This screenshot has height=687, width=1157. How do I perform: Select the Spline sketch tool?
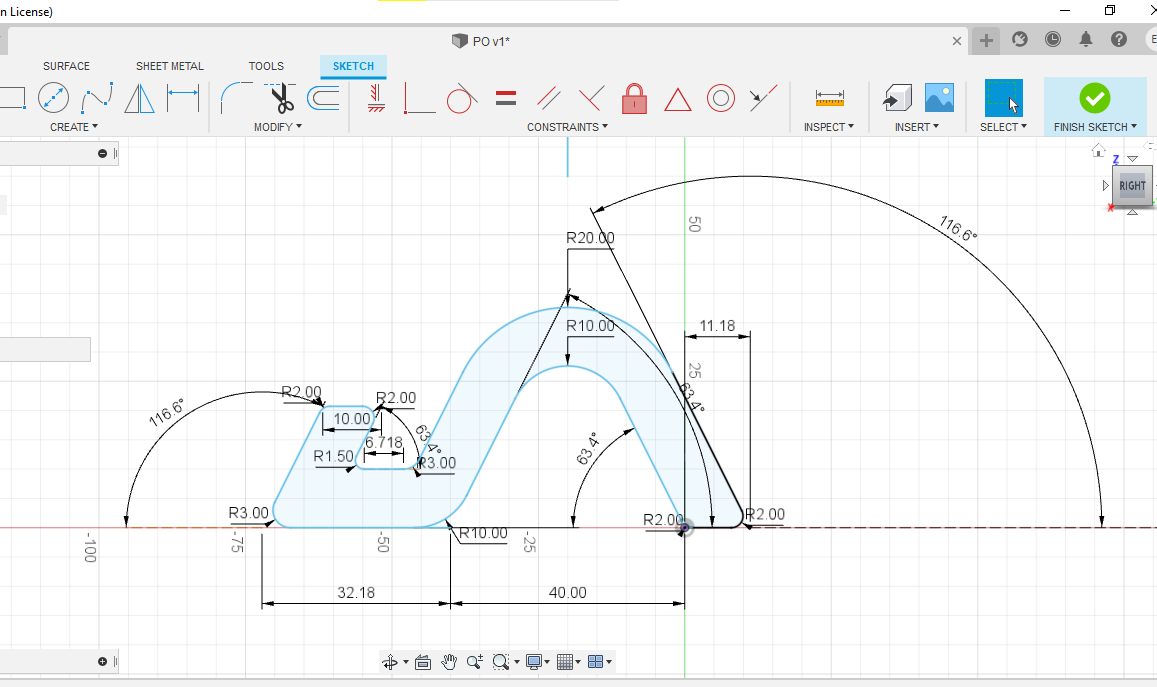(97, 98)
